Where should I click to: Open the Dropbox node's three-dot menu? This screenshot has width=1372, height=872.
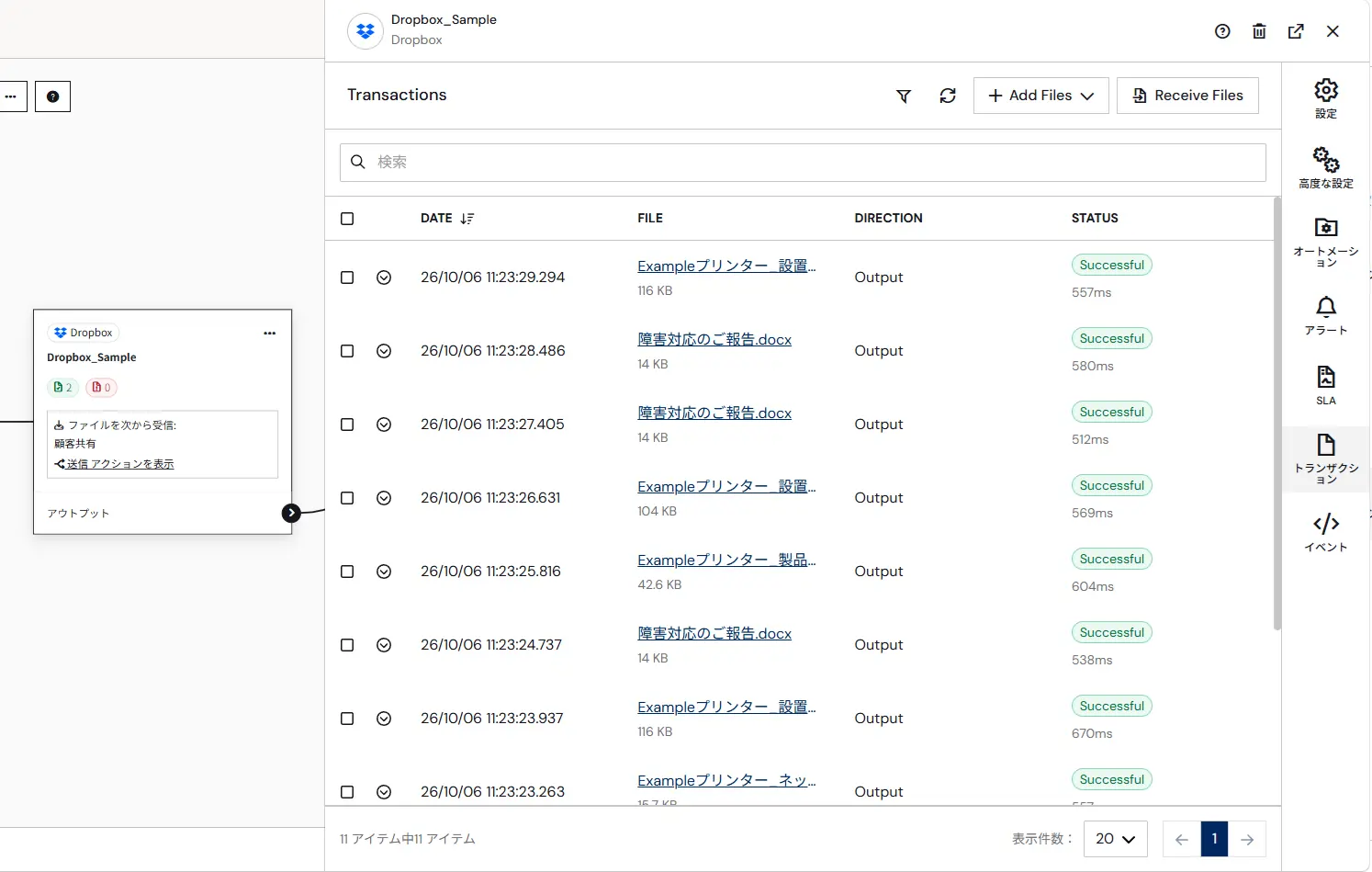point(269,334)
